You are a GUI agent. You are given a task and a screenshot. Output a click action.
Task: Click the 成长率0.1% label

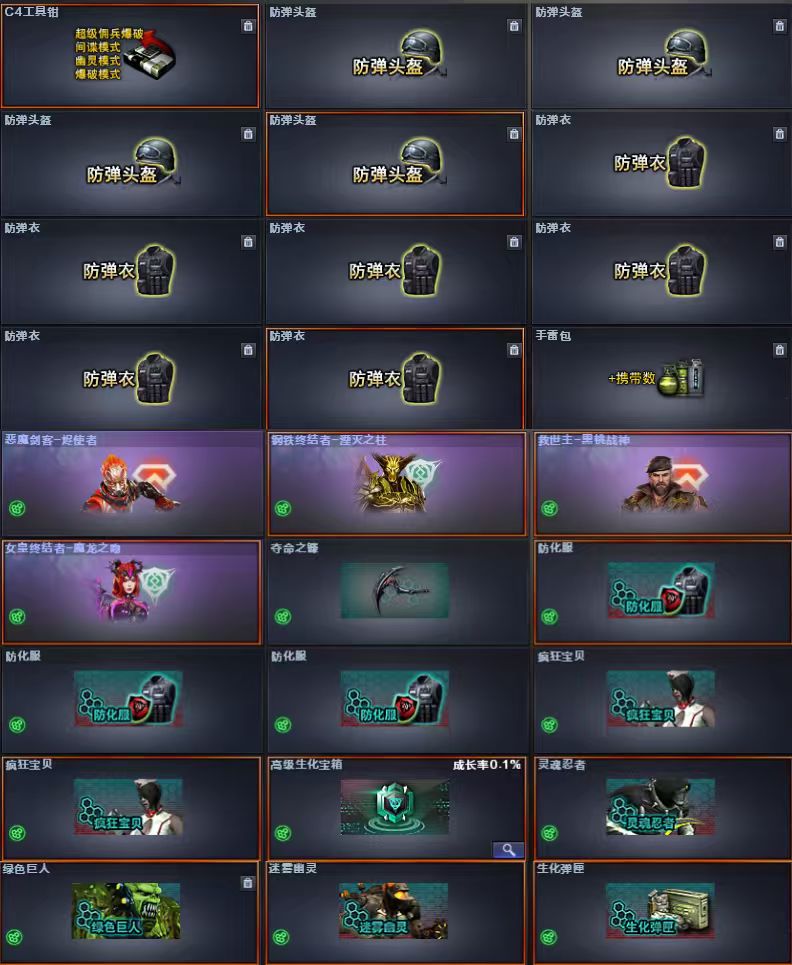(487, 765)
